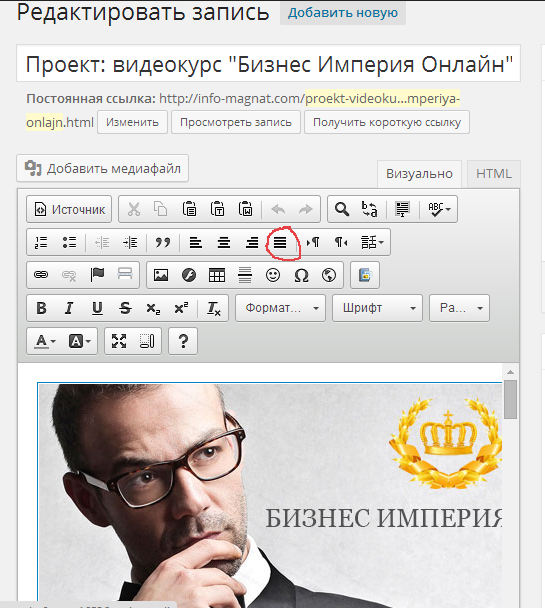
Task: Insert a table
Action: (x=217, y=275)
